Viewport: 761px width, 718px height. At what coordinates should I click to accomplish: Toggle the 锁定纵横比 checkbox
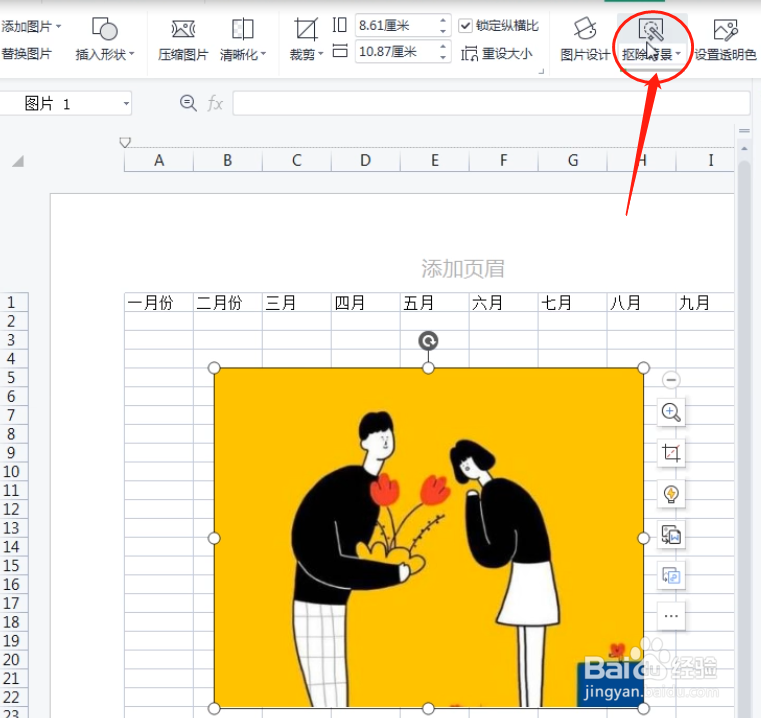pos(465,25)
